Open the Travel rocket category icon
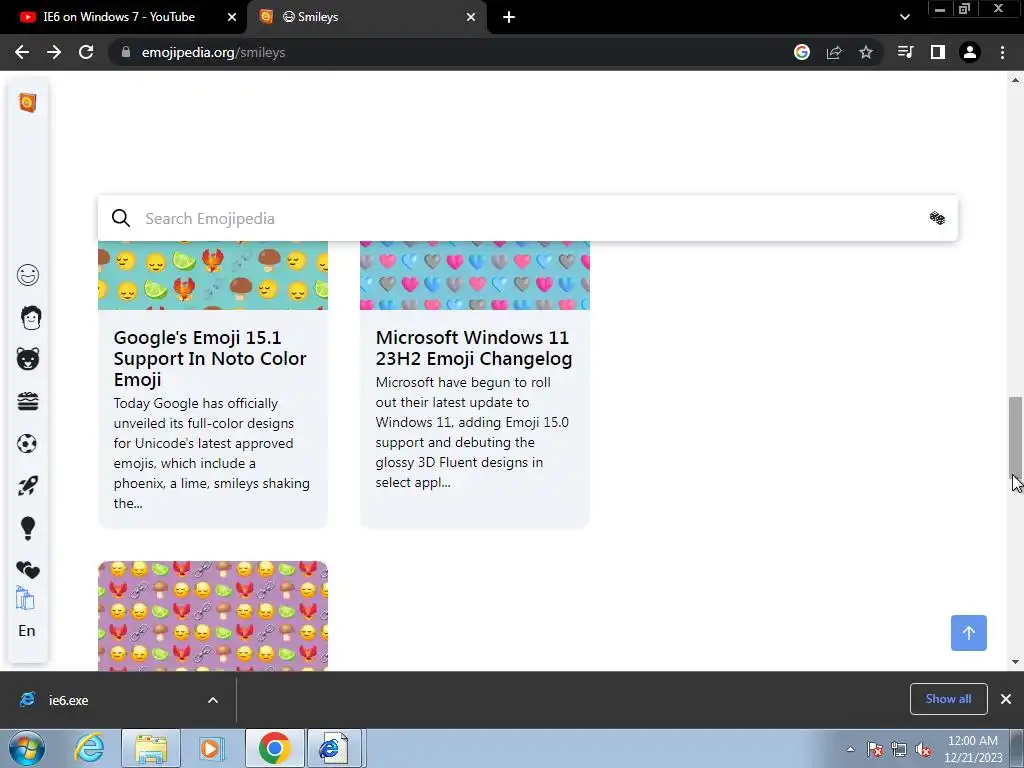Image resolution: width=1024 pixels, height=768 pixels. [27, 485]
